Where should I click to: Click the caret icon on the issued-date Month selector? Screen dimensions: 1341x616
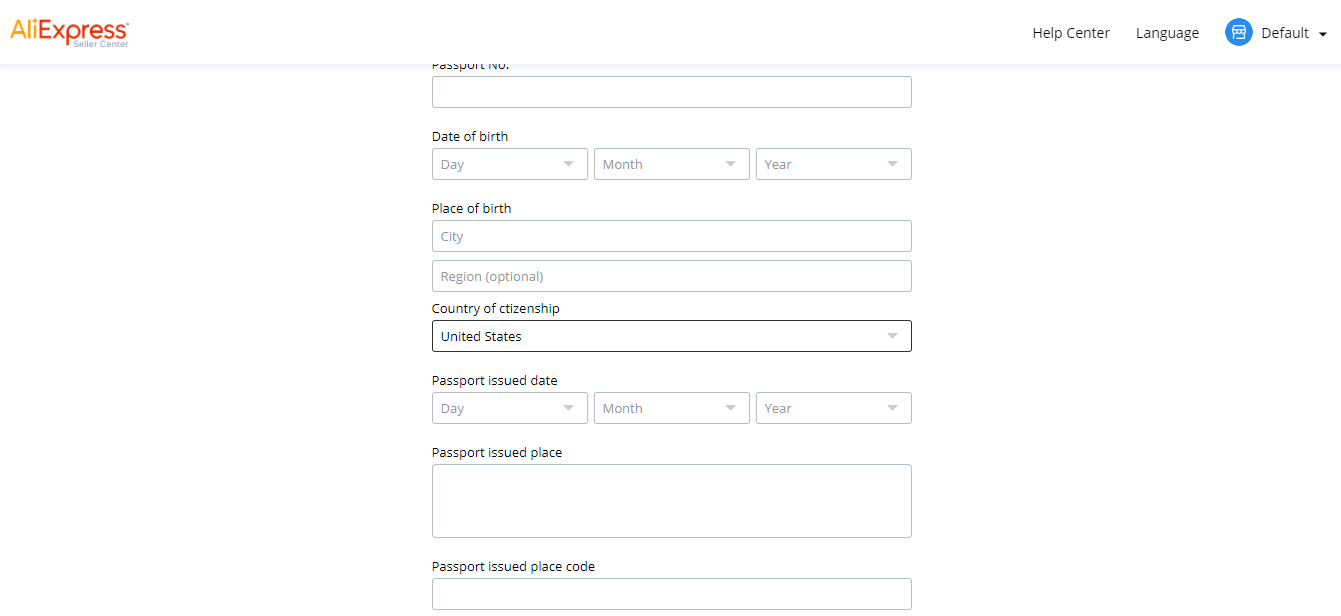pyautogui.click(x=730, y=408)
